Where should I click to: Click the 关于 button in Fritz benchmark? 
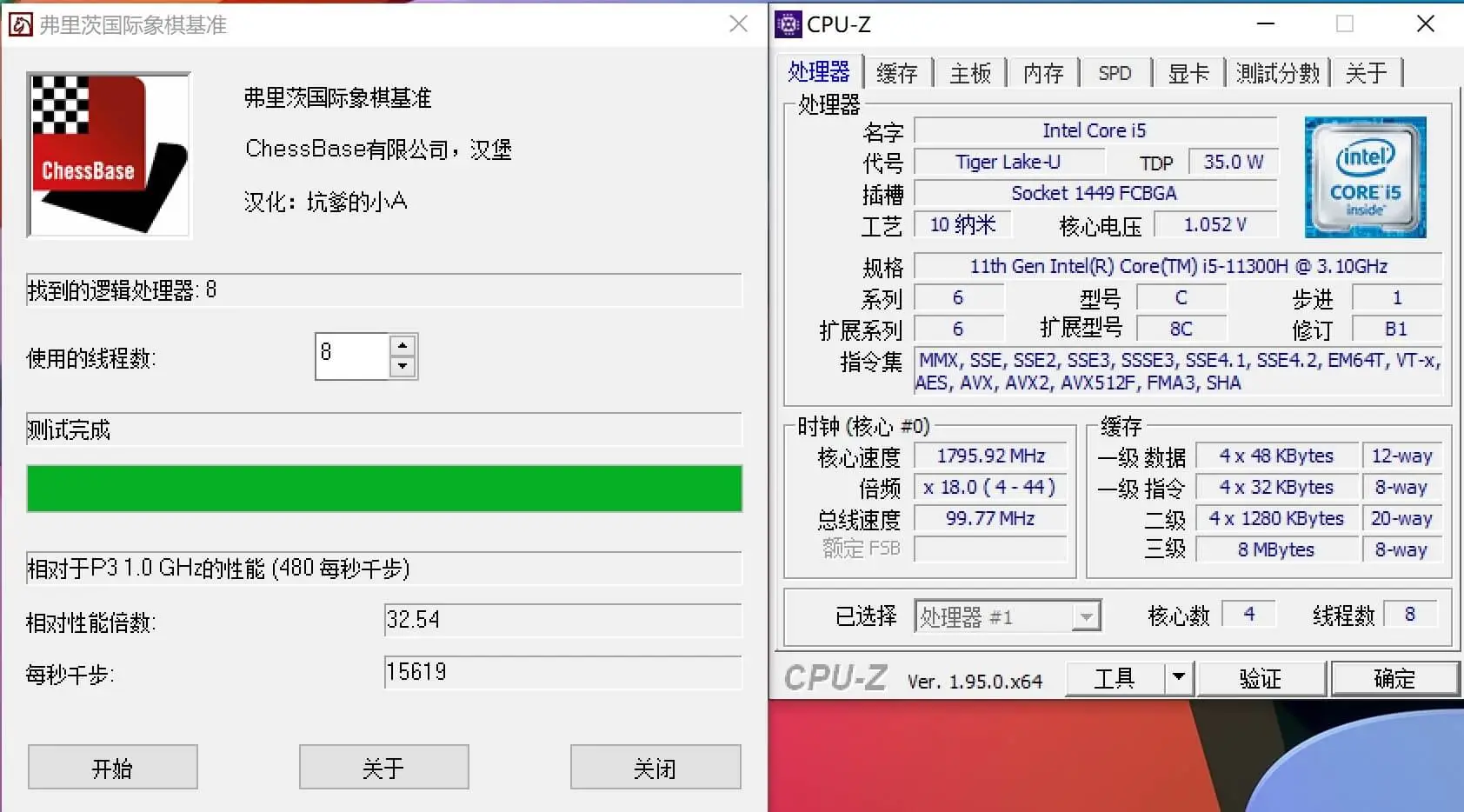click(384, 767)
